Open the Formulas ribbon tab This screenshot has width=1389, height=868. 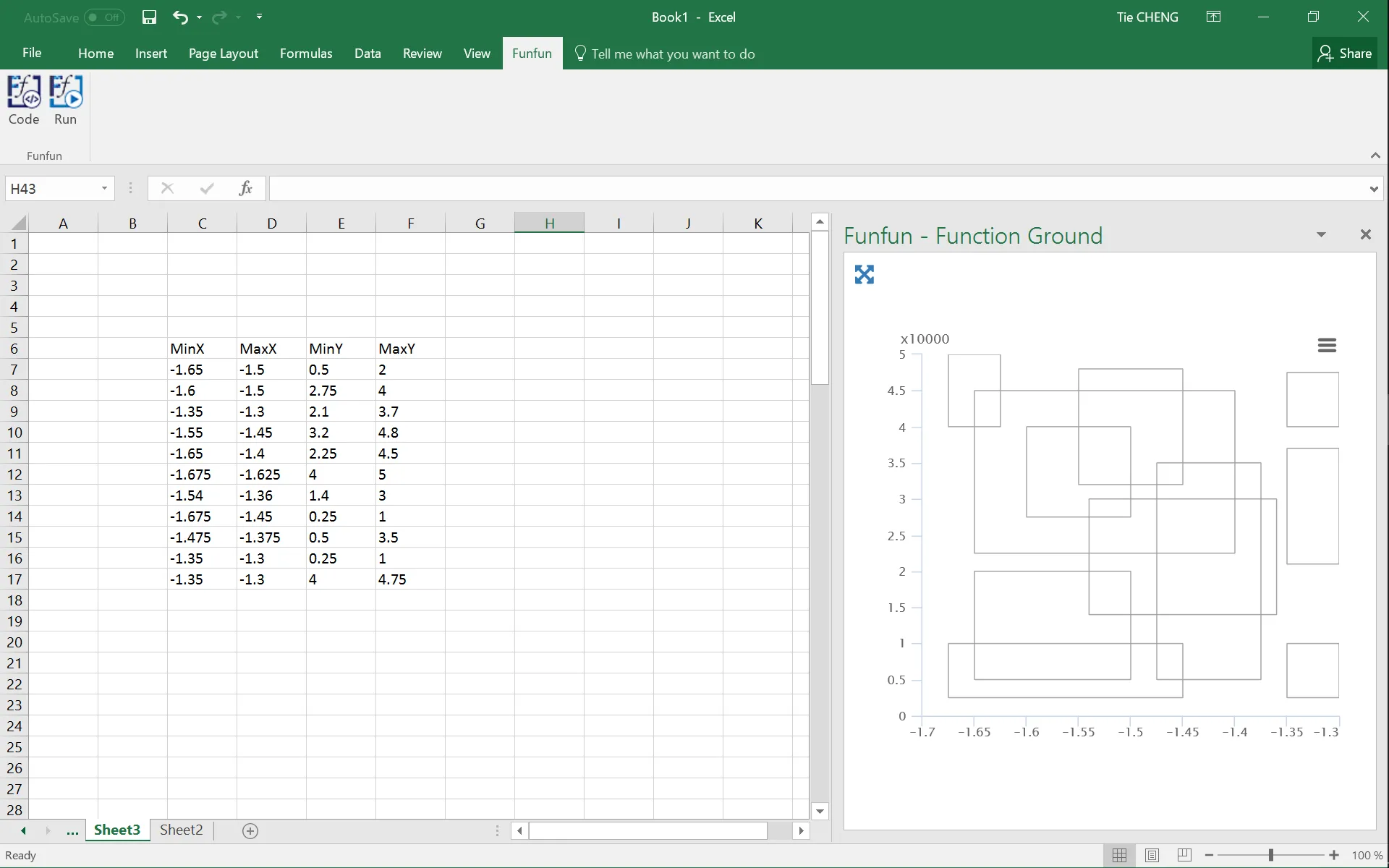point(306,54)
